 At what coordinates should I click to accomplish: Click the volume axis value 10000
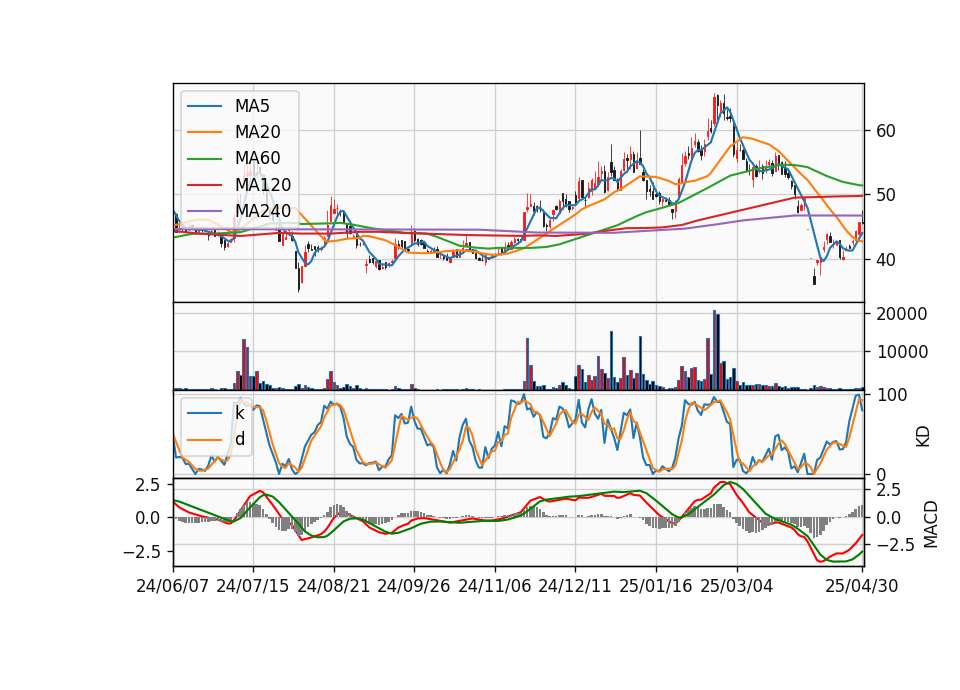902,352
